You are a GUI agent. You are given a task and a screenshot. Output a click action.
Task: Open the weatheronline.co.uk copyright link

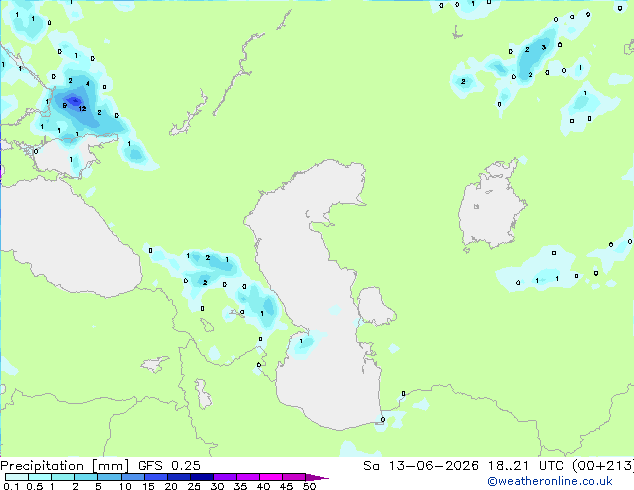pyautogui.click(x=550, y=481)
